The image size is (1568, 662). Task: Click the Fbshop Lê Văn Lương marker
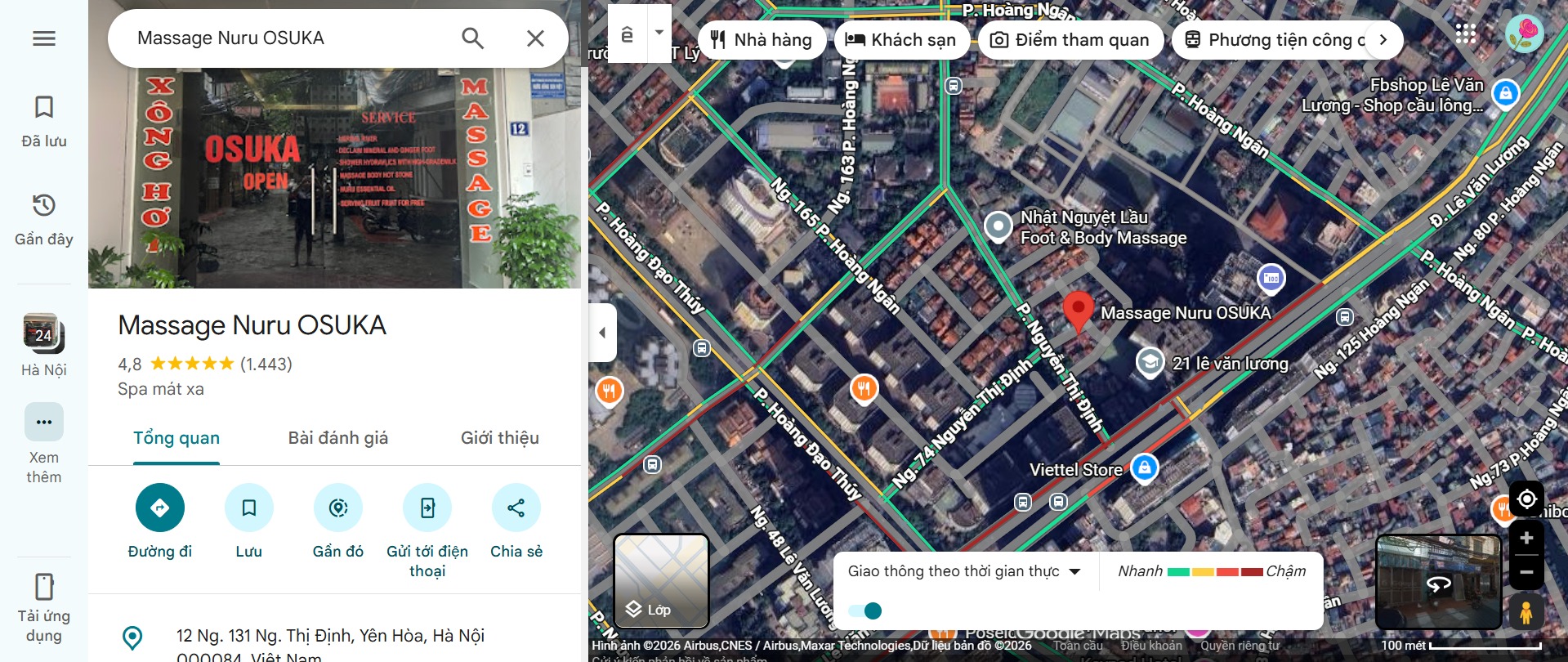pos(1506,93)
